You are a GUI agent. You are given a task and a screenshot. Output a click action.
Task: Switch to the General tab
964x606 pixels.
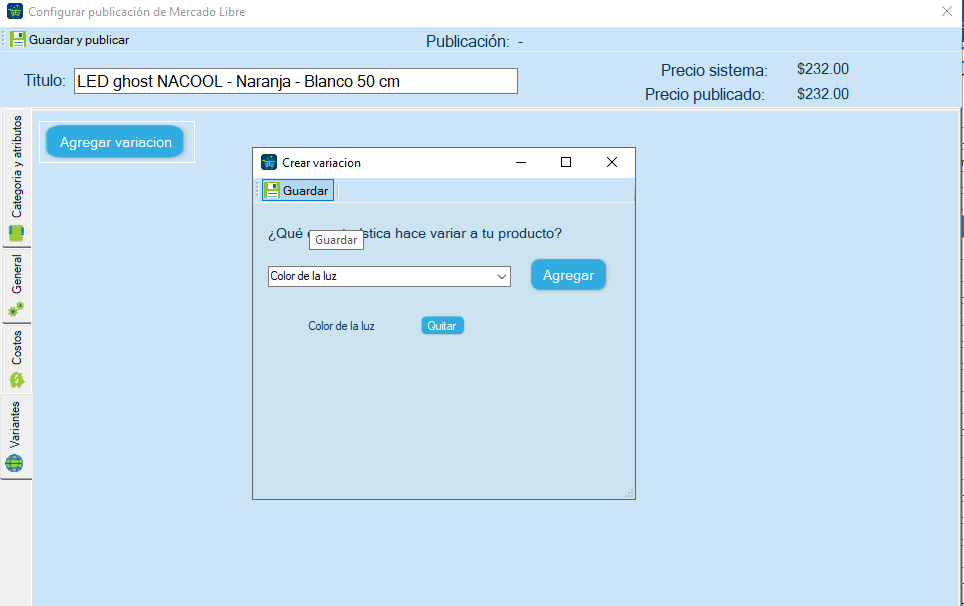click(x=17, y=286)
